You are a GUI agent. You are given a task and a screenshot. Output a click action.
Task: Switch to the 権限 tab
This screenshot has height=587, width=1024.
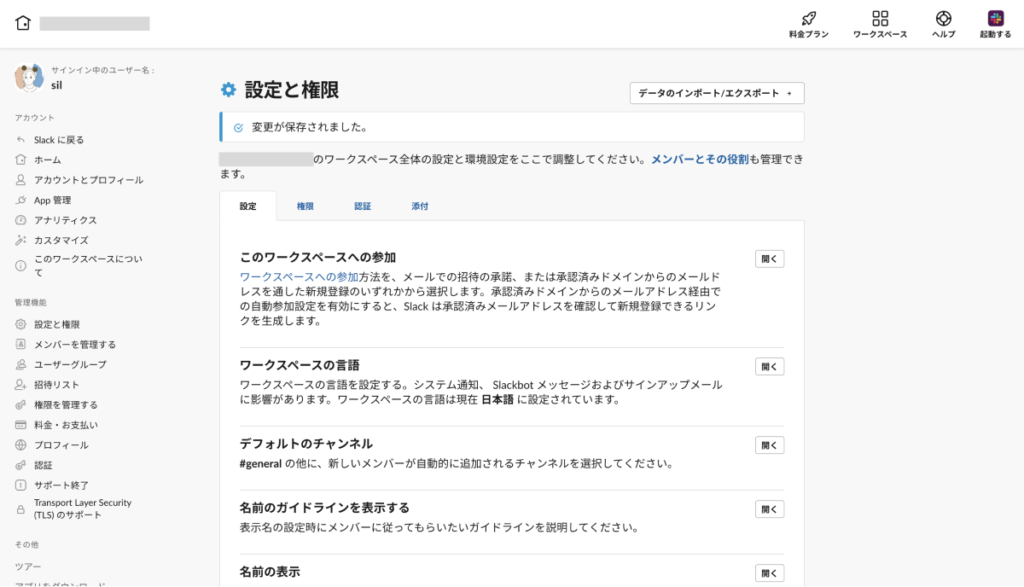(x=305, y=206)
